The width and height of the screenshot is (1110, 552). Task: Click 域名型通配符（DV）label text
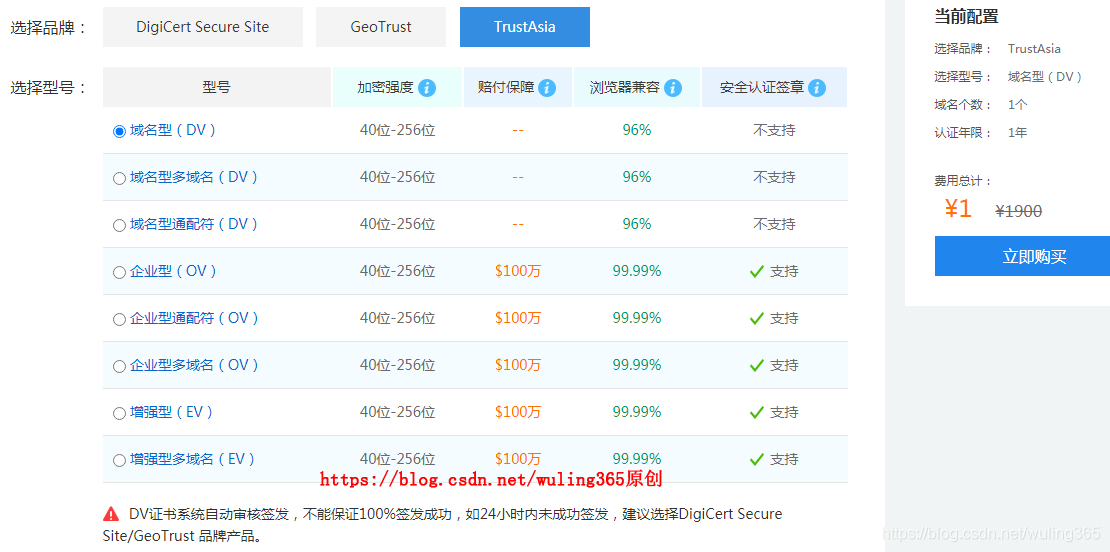tap(195, 224)
